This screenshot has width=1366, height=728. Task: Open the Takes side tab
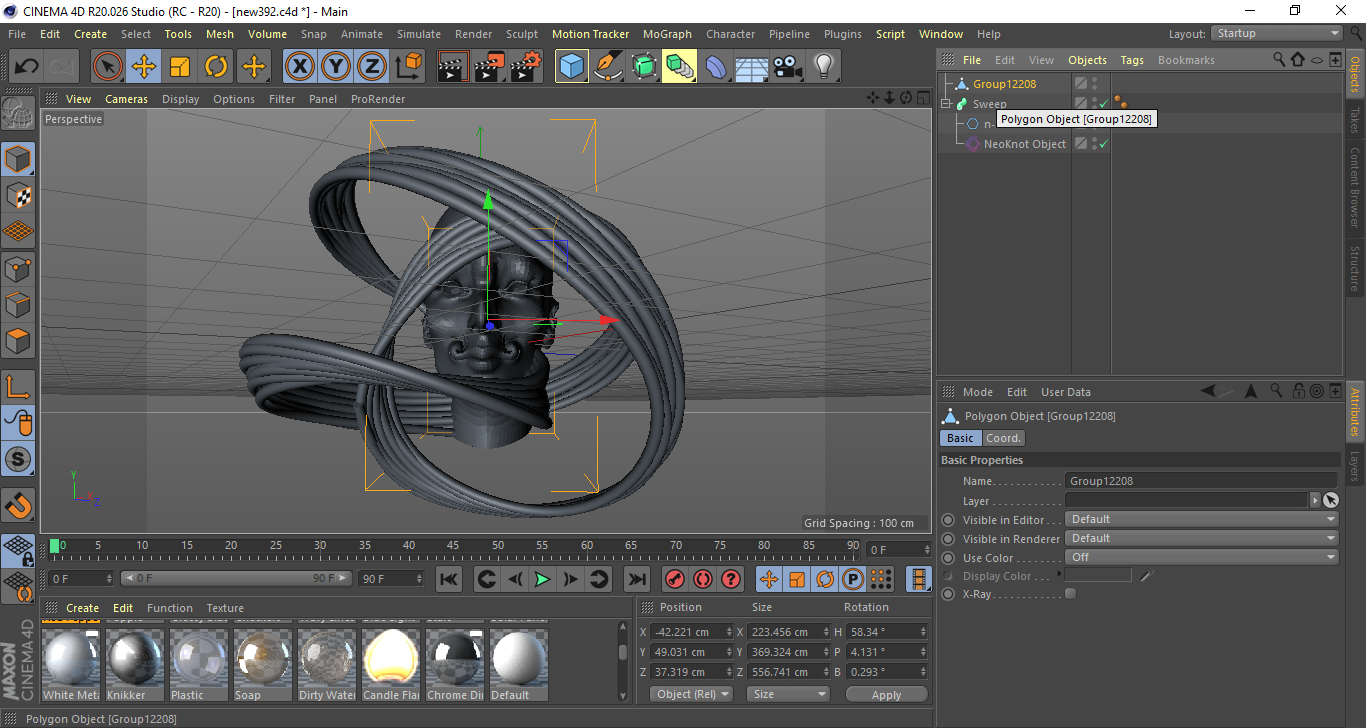coord(1355,119)
